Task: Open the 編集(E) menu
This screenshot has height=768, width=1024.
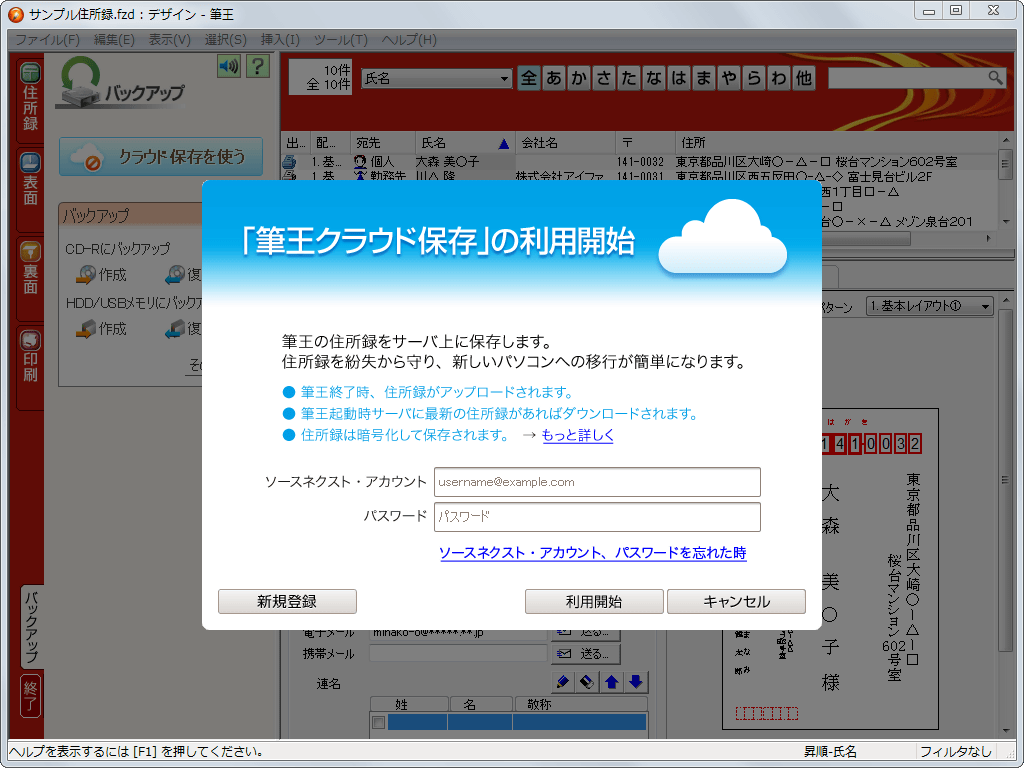Action: [x=114, y=40]
